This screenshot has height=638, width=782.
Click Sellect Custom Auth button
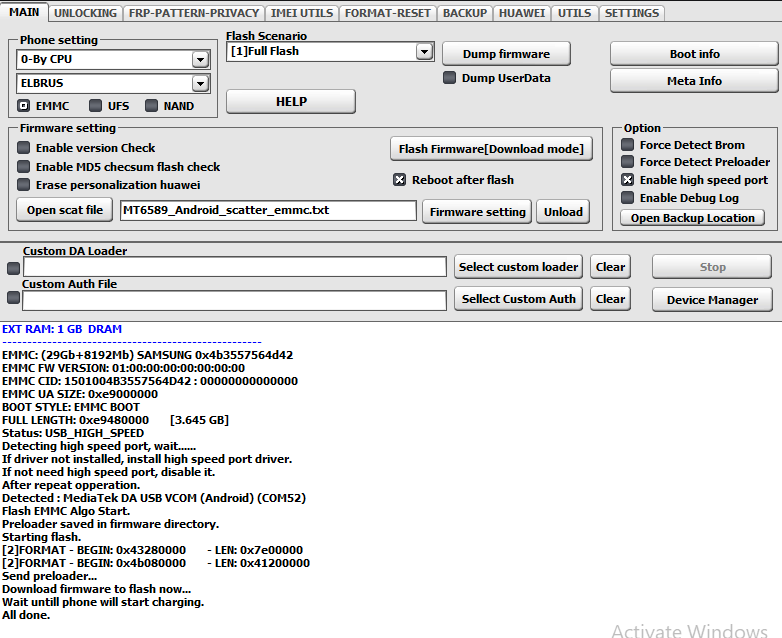click(x=518, y=299)
